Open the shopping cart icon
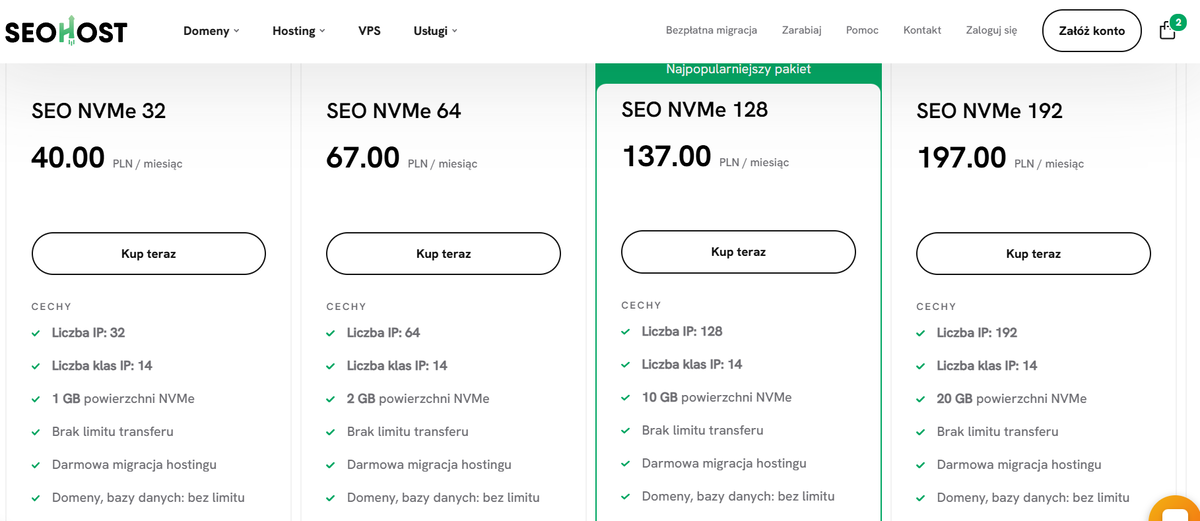Viewport: 1200px width, 521px height. 1167,31
